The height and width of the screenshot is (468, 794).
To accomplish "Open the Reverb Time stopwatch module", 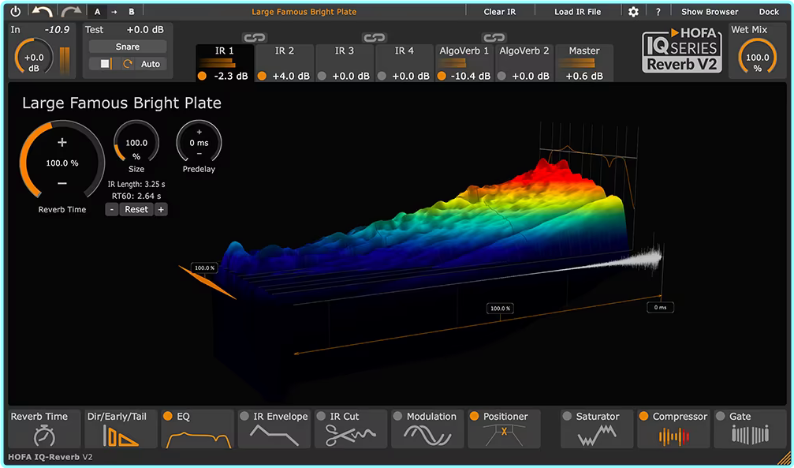I will (45, 430).
